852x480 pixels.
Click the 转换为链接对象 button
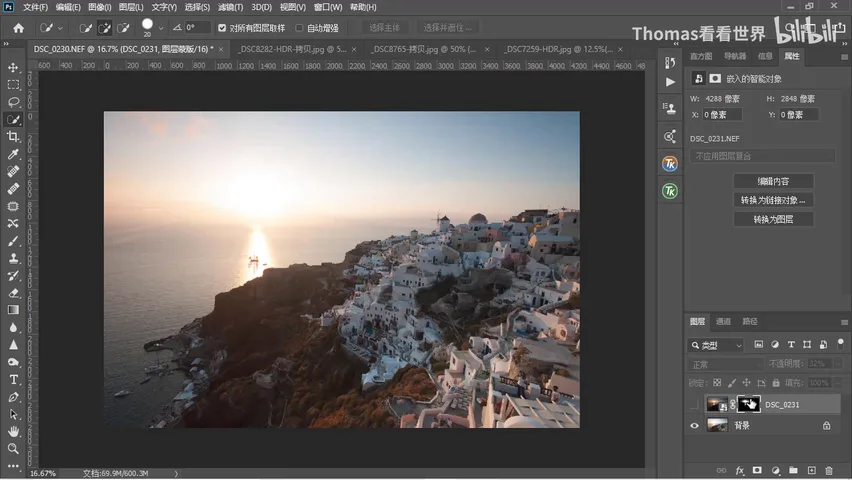(773, 200)
